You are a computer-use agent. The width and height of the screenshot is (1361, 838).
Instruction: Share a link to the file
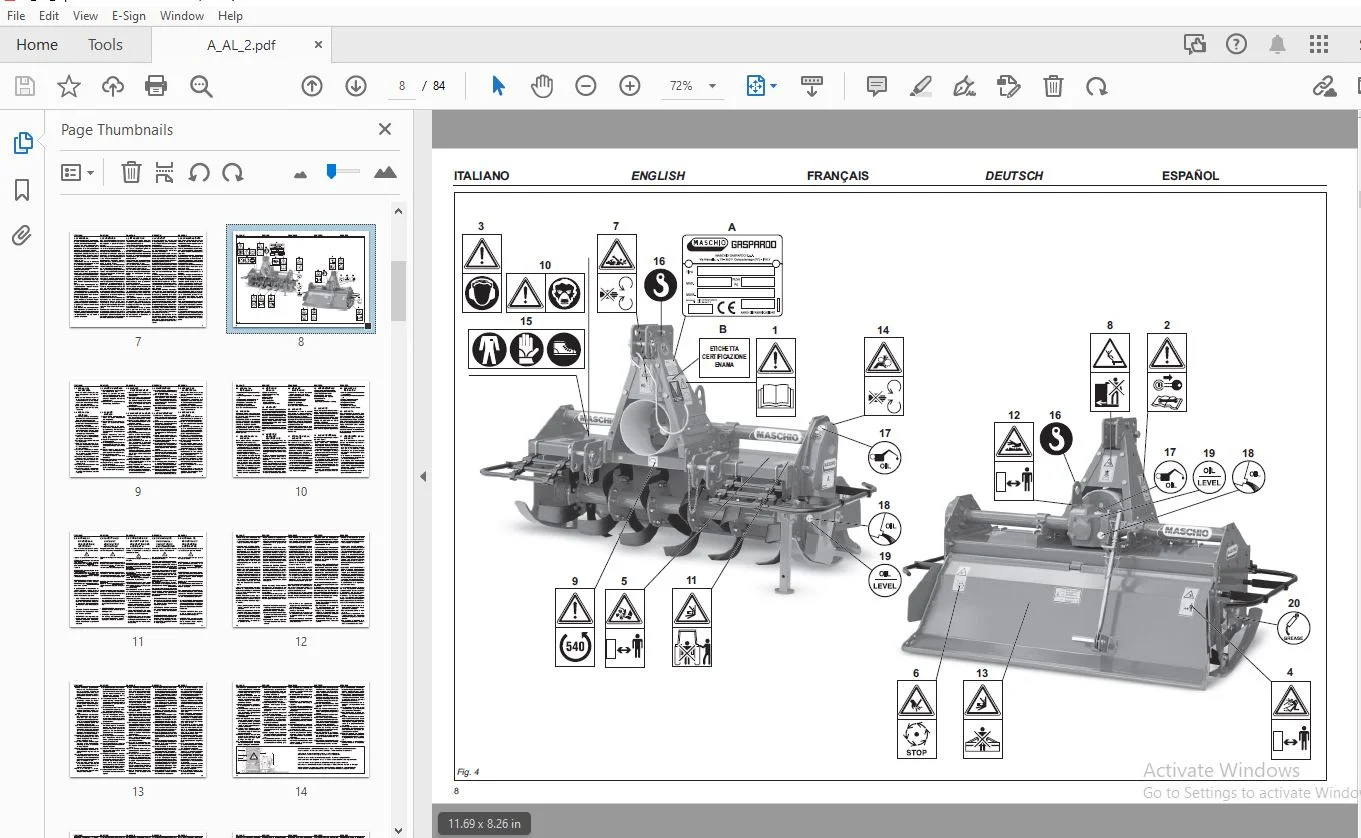point(1325,87)
